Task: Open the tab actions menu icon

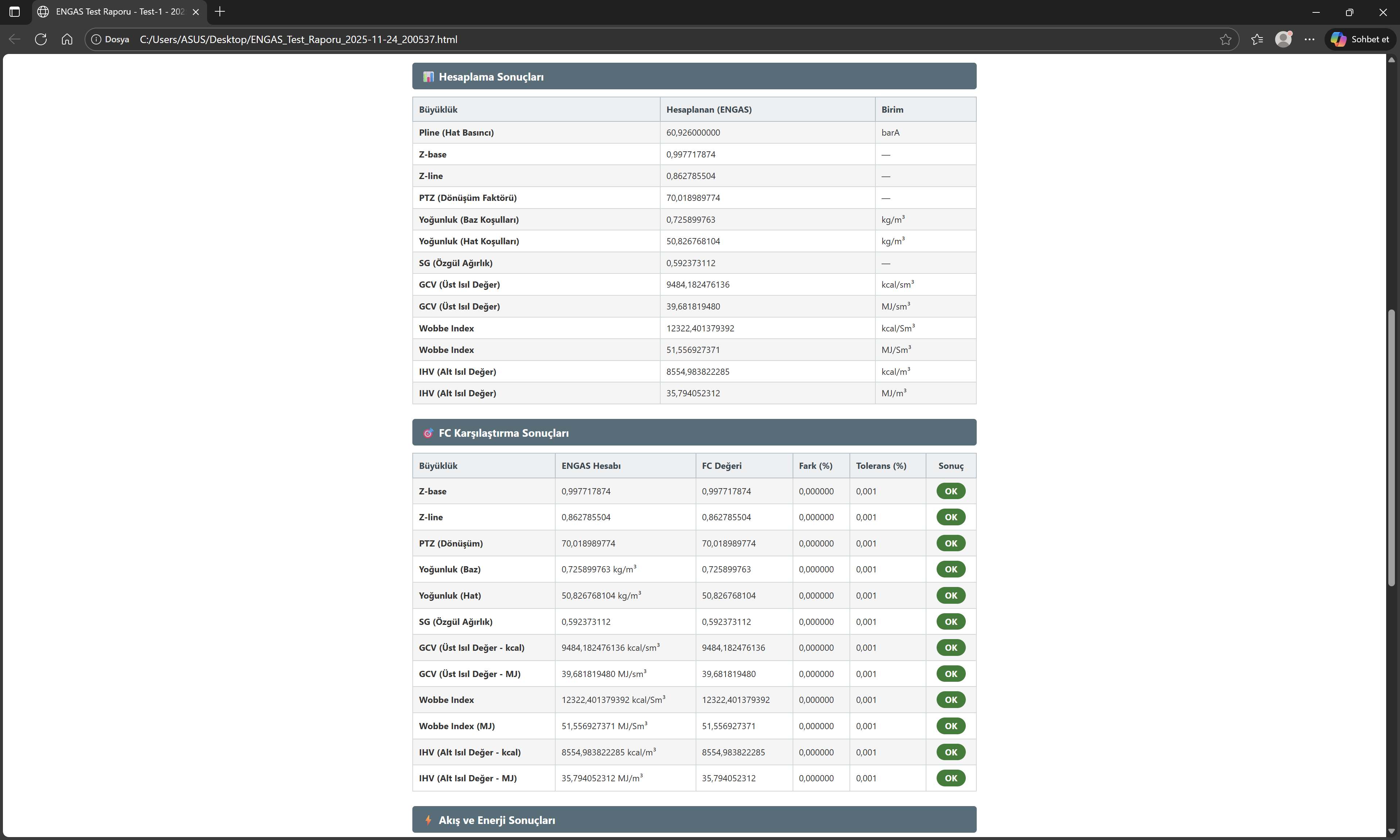Action: [x=15, y=11]
